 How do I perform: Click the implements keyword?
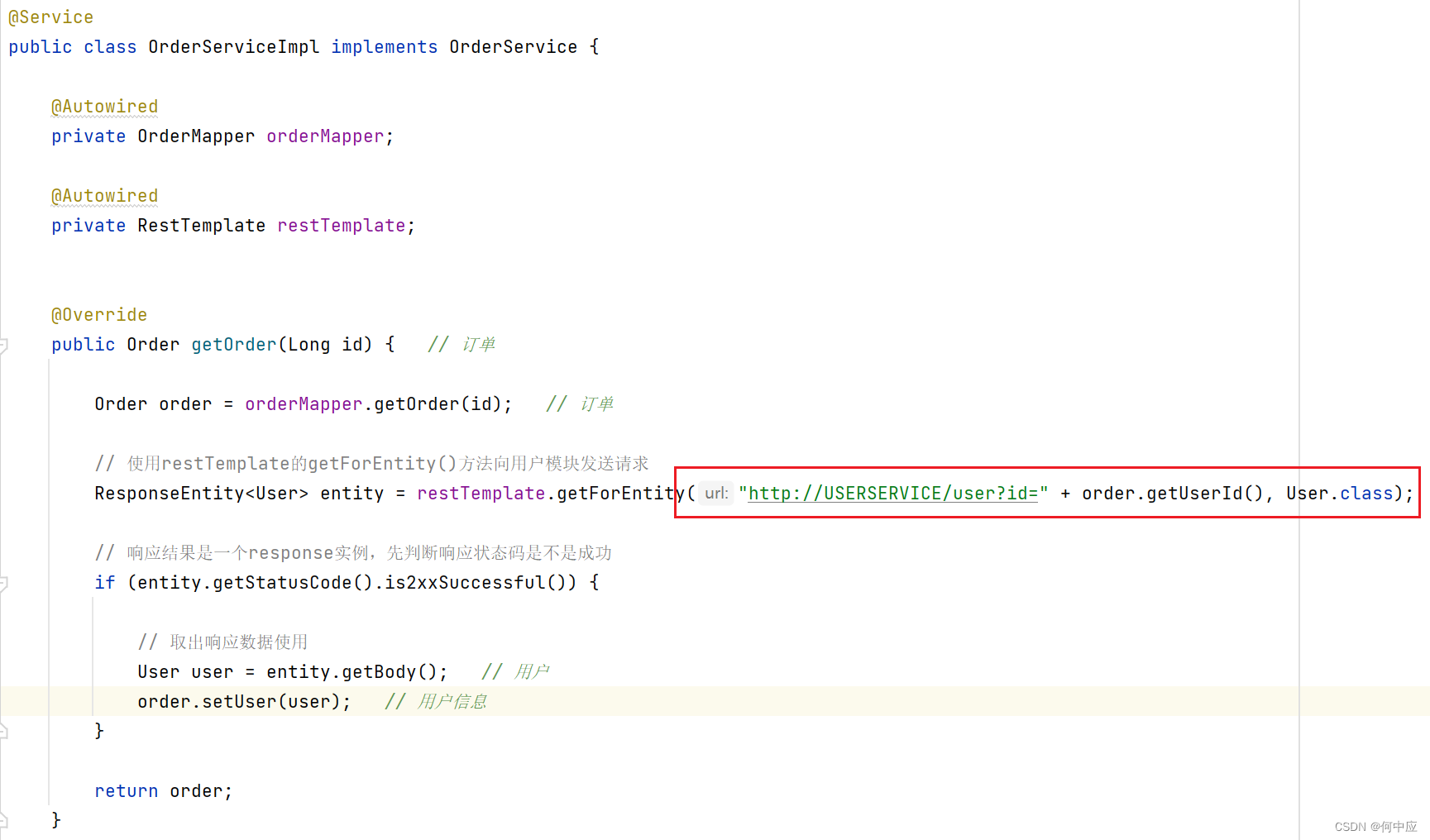click(x=385, y=47)
